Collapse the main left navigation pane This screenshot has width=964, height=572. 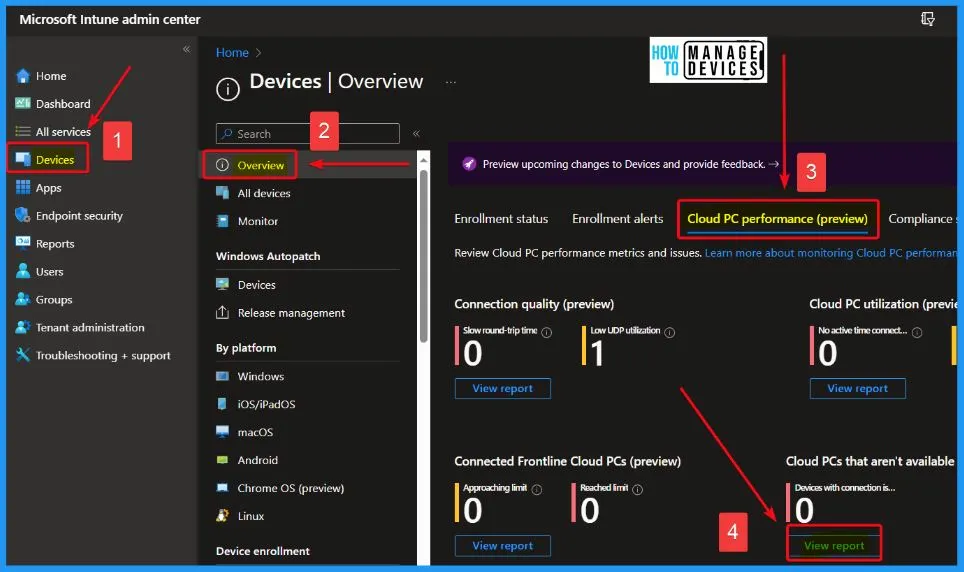click(186, 49)
